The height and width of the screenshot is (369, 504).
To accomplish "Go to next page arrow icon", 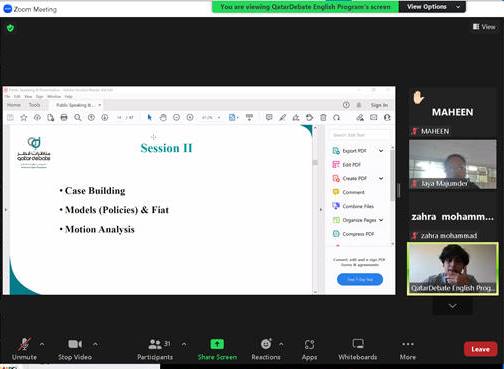I will coord(105,117).
